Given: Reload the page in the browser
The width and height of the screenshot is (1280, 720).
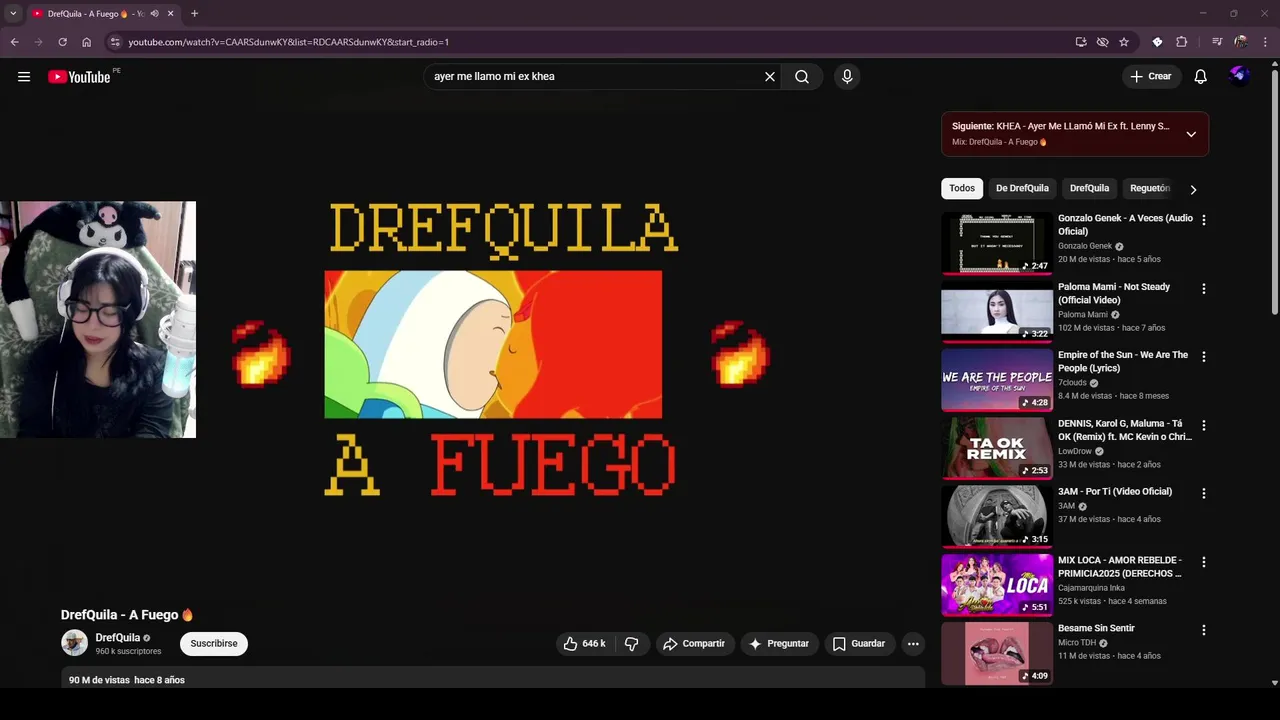Looking at the screenshot, I should 62,42.
